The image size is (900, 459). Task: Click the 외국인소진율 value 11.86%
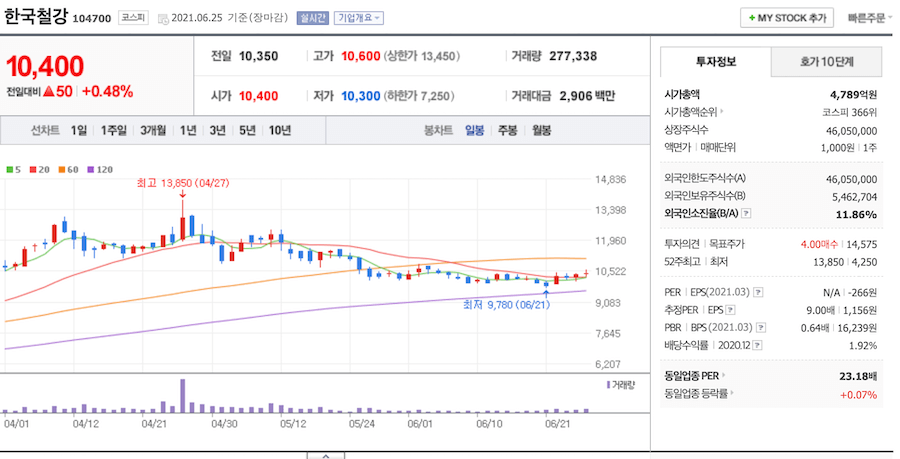[x=856, y=215]
